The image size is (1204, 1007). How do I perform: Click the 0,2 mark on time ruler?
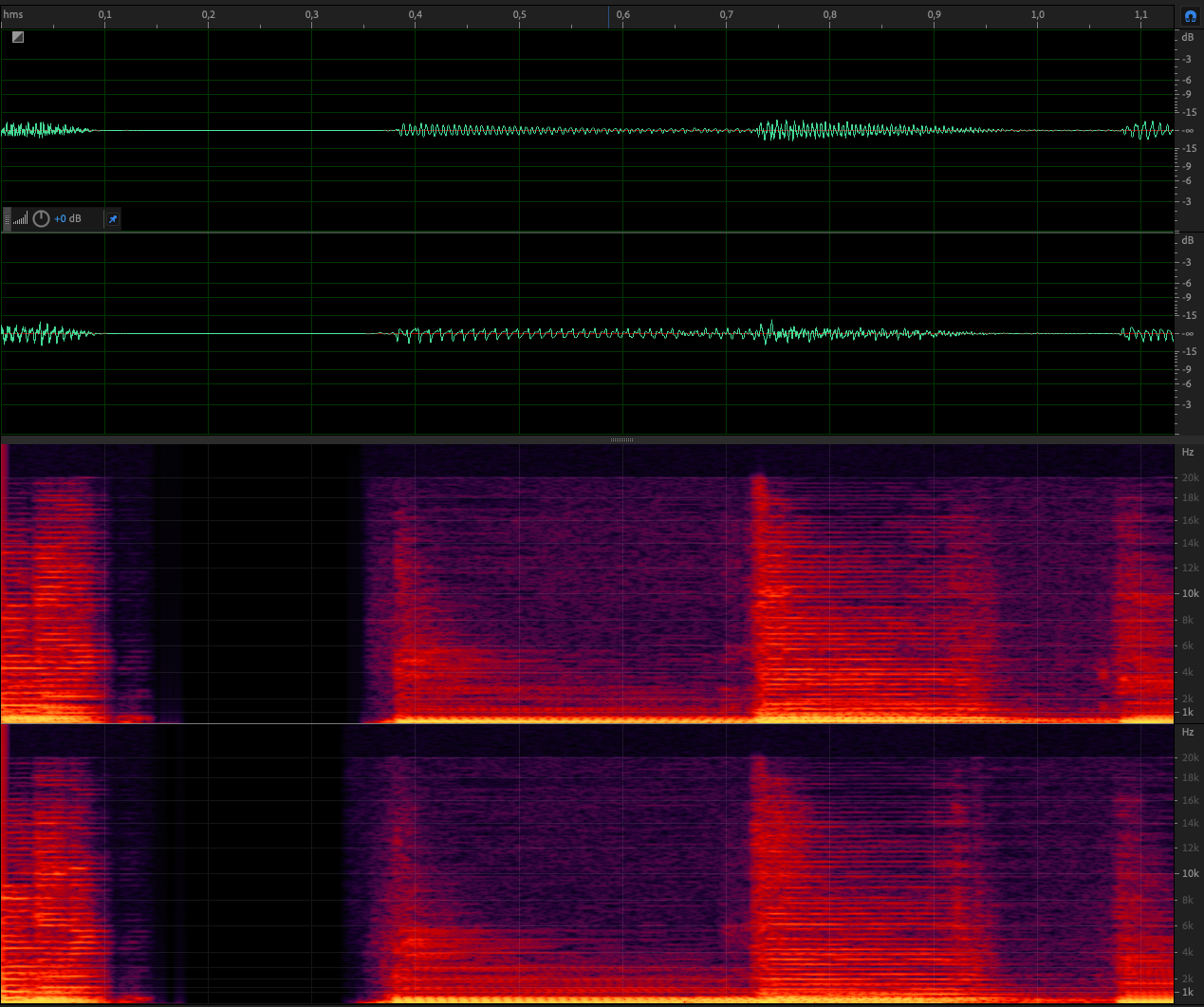click(x=208, y=14)
